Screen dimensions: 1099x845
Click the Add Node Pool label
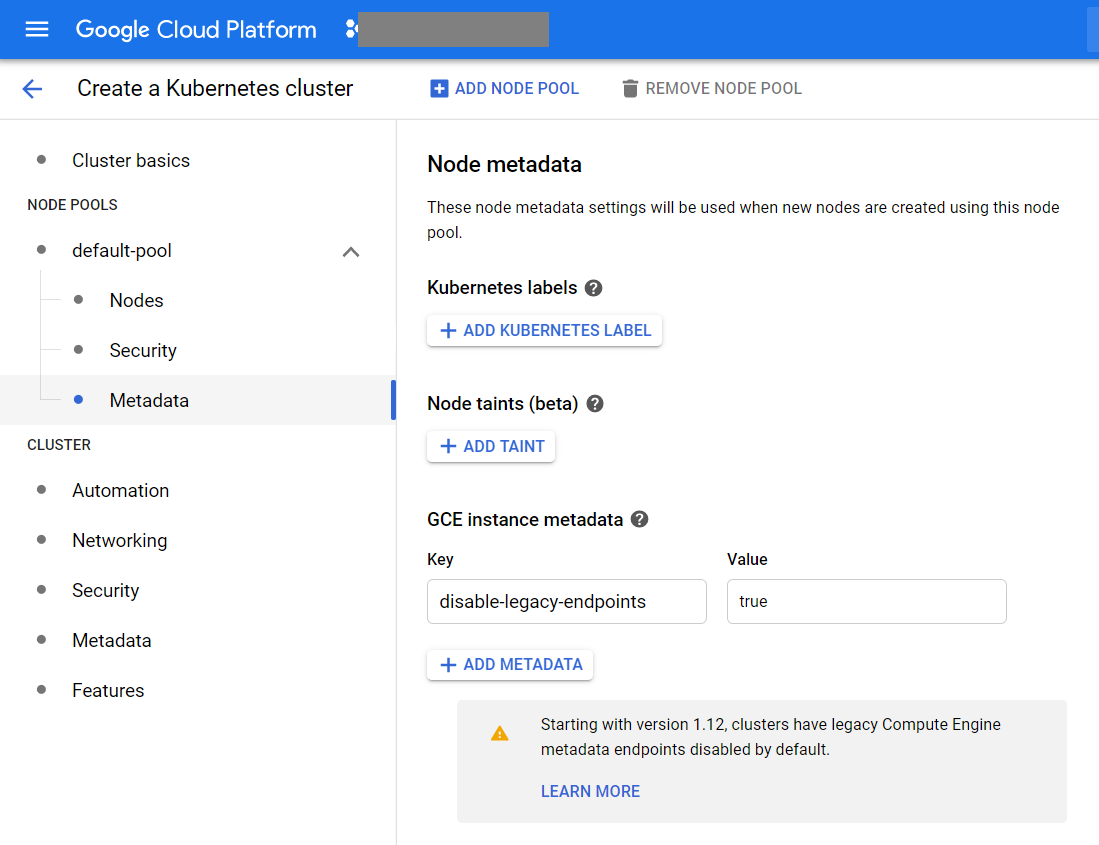pos(517,88)
